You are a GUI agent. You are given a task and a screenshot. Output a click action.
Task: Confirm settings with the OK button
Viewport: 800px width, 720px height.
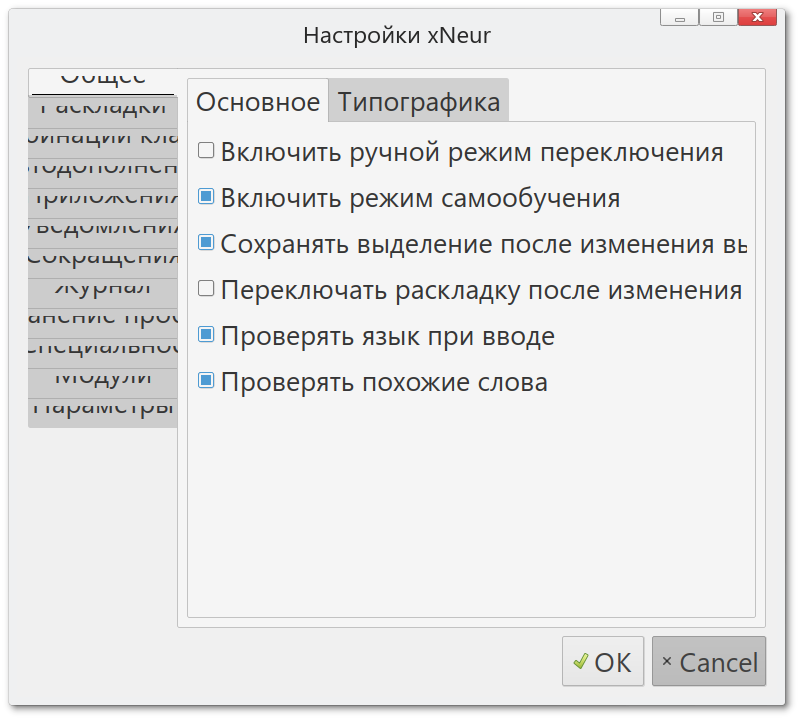pyautogui.click(x=603, y=661)
